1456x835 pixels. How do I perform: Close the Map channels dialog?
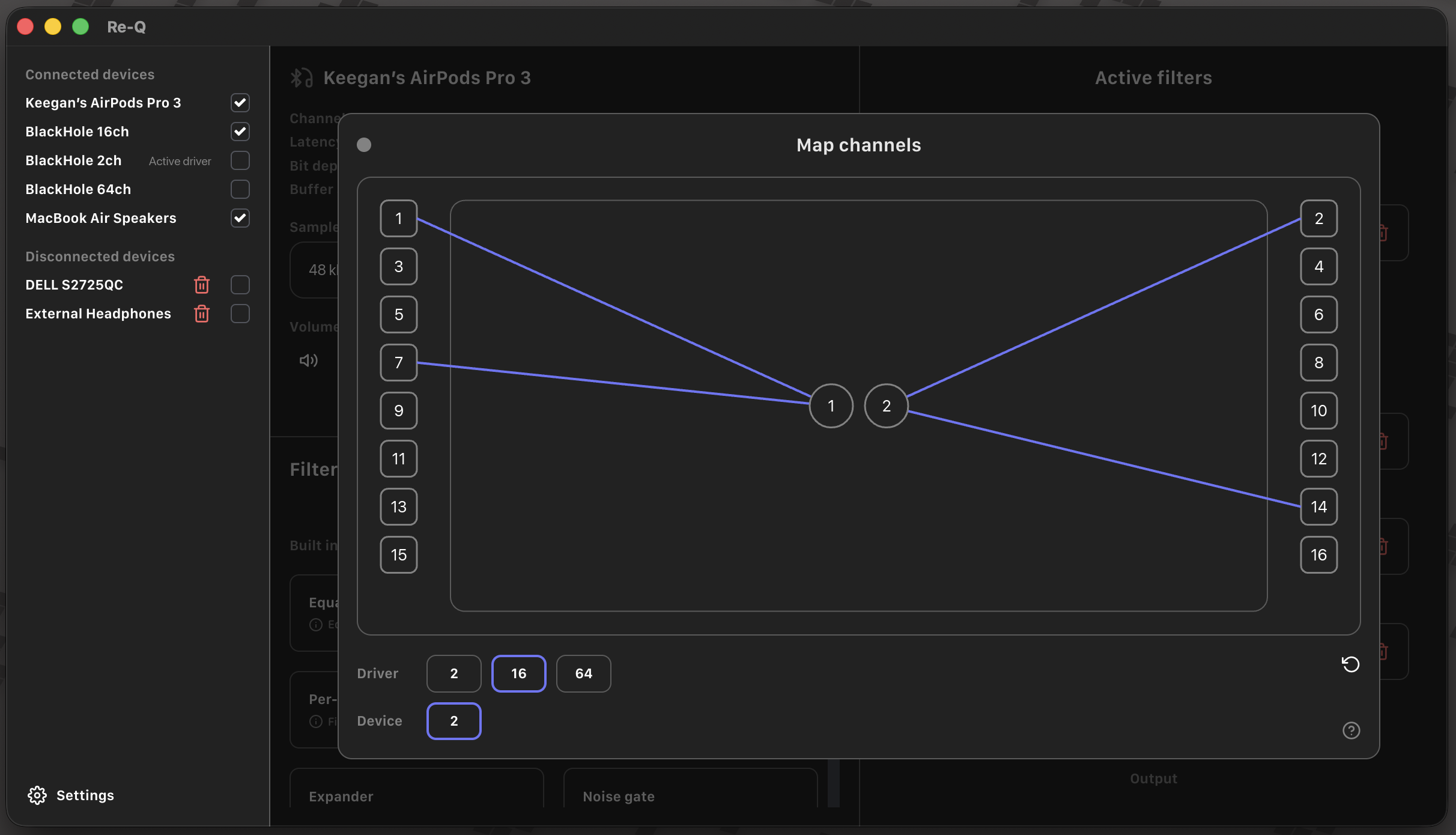coord(364,145)
